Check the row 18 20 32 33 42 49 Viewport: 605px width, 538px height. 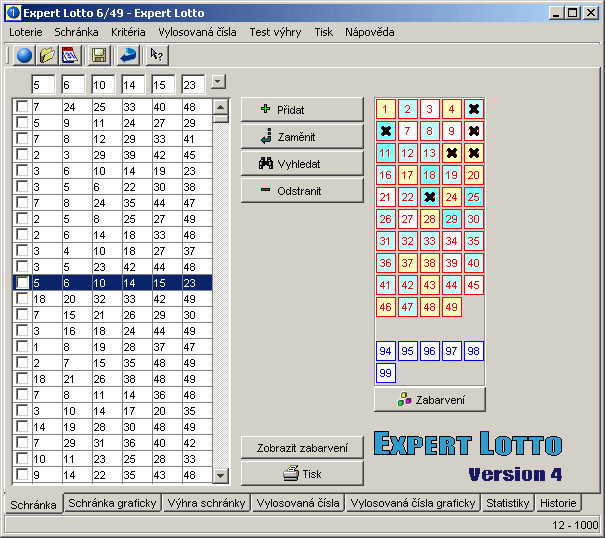(22, 299)
